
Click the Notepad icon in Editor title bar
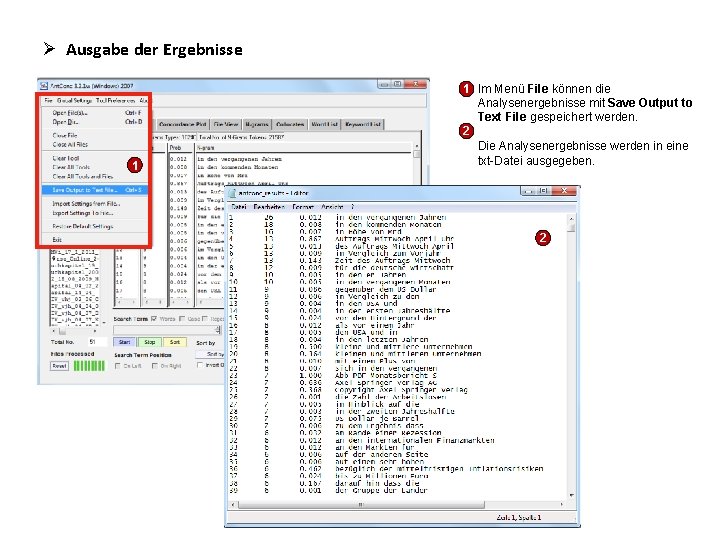click(x=232, y=193)
